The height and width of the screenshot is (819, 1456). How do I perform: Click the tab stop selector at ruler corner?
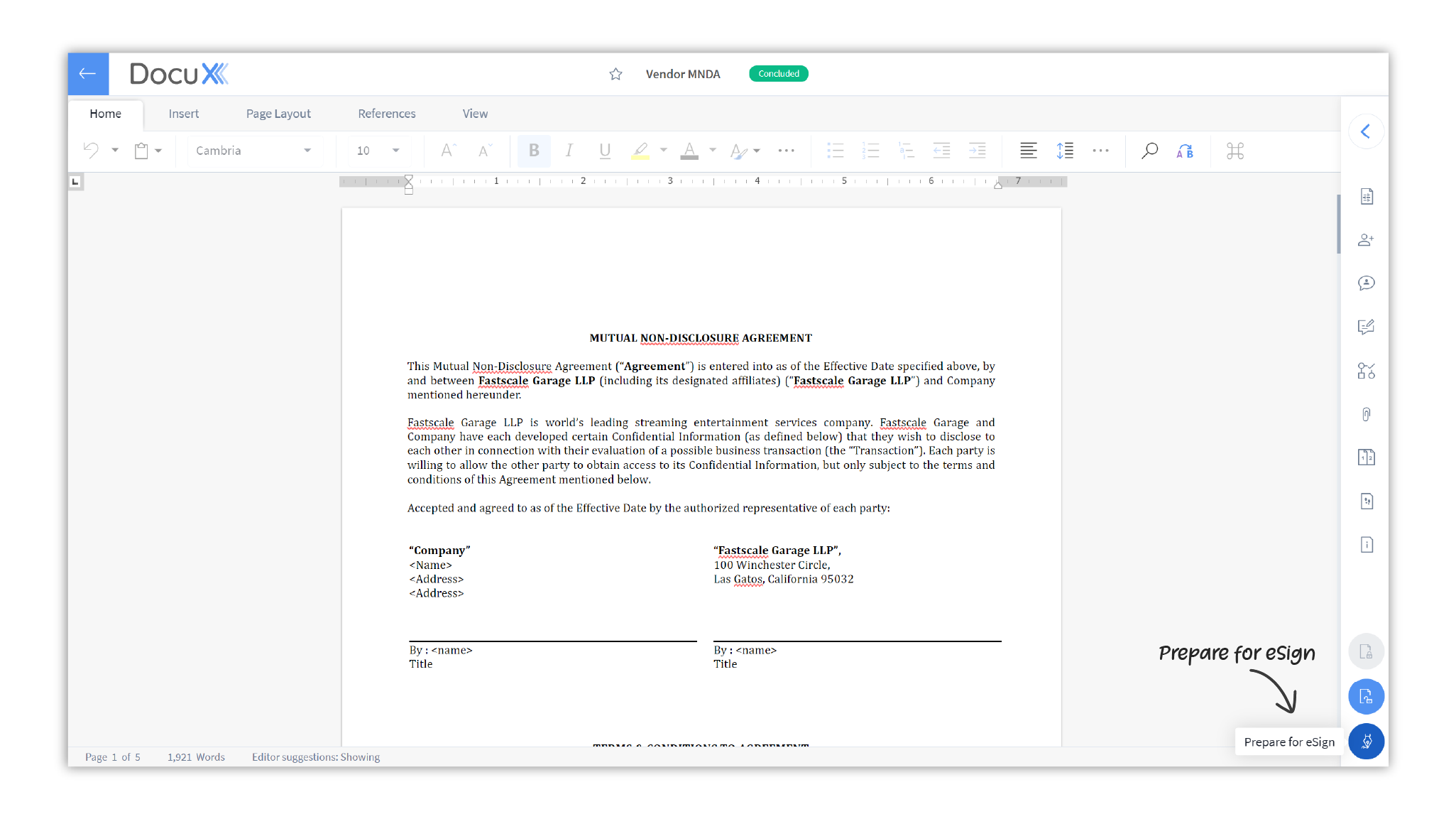(75, 182)
